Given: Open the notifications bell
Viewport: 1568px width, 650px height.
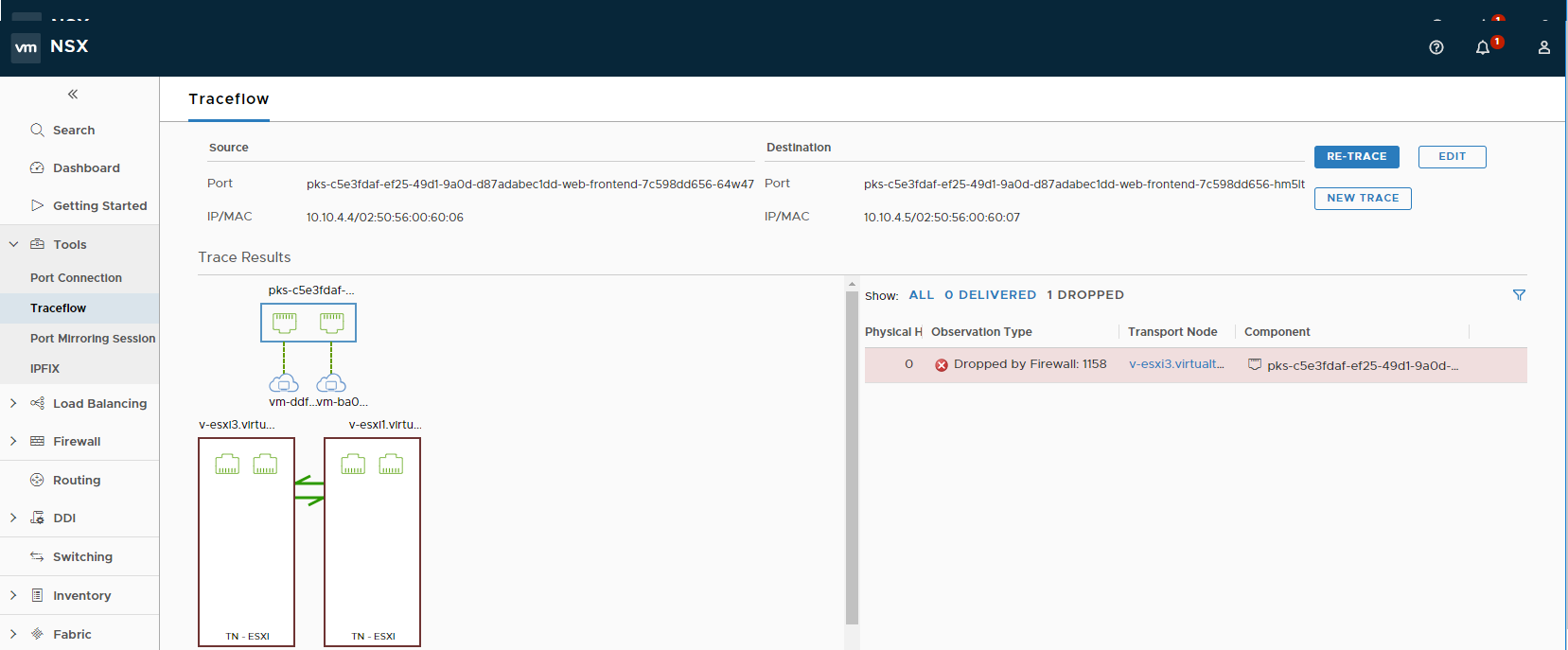Looking at the screenshot, I should [x=1483, y=47].
